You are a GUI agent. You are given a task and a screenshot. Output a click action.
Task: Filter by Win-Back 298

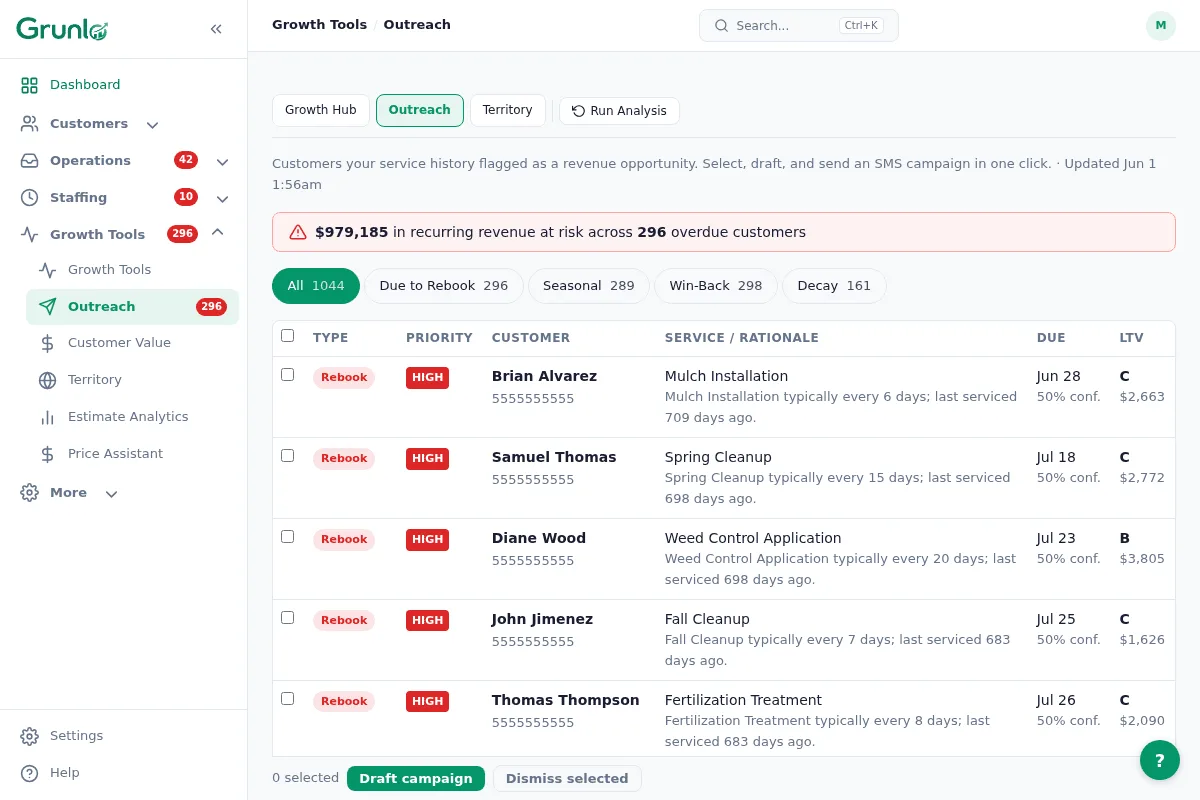point(716,286)
